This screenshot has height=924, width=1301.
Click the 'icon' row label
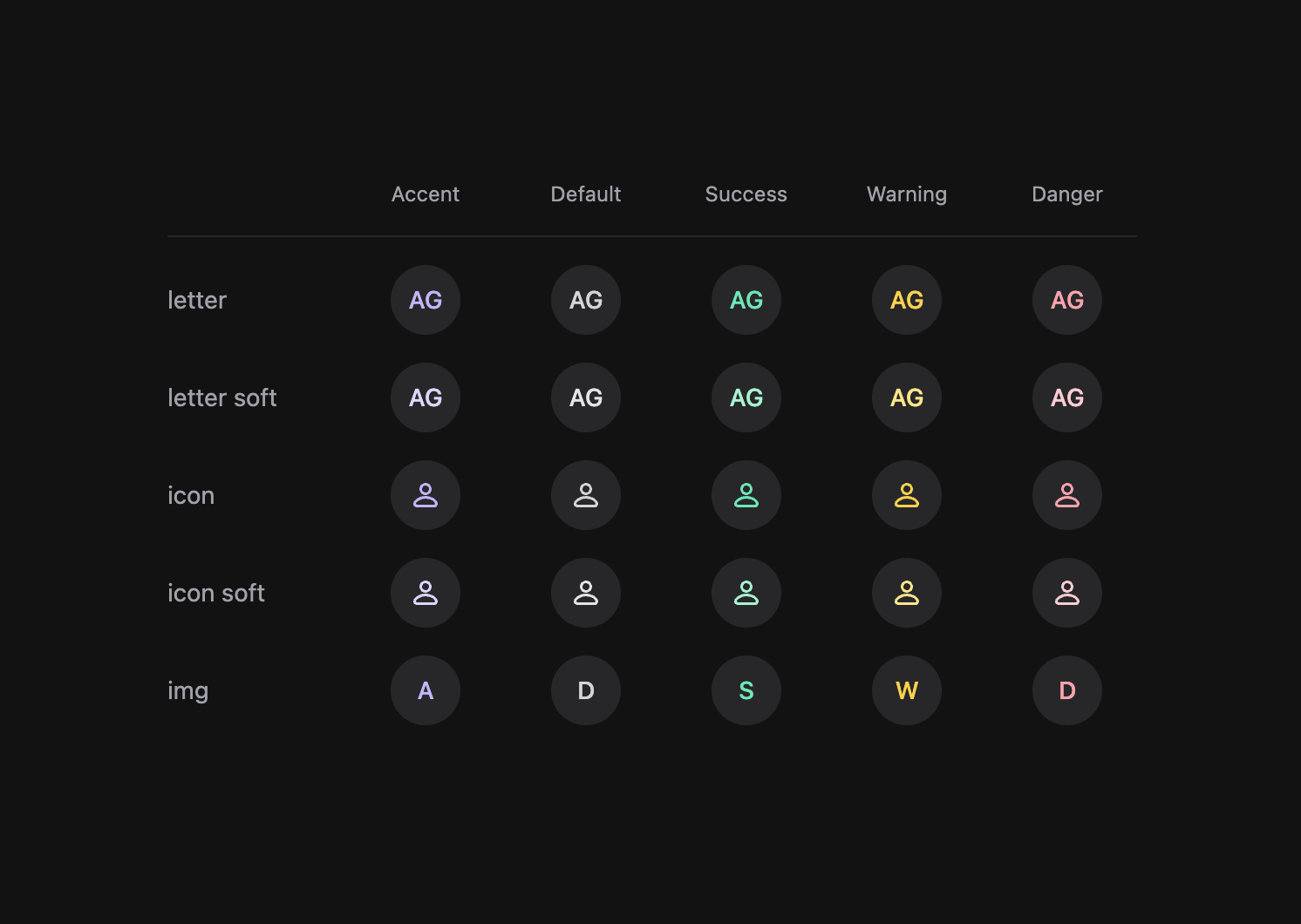pyautogui.click(x=191, y=495)
